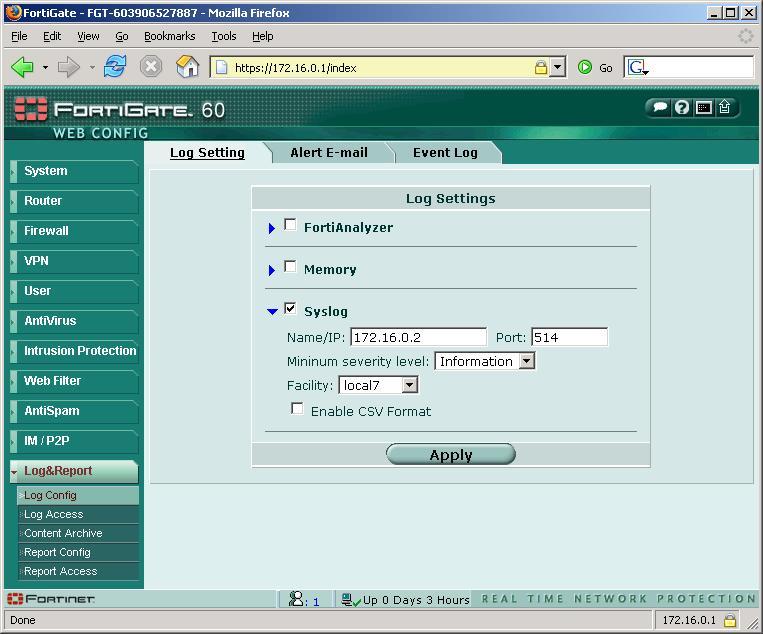Open the Intrusion Protection sidebar section

tap(74, 351)
